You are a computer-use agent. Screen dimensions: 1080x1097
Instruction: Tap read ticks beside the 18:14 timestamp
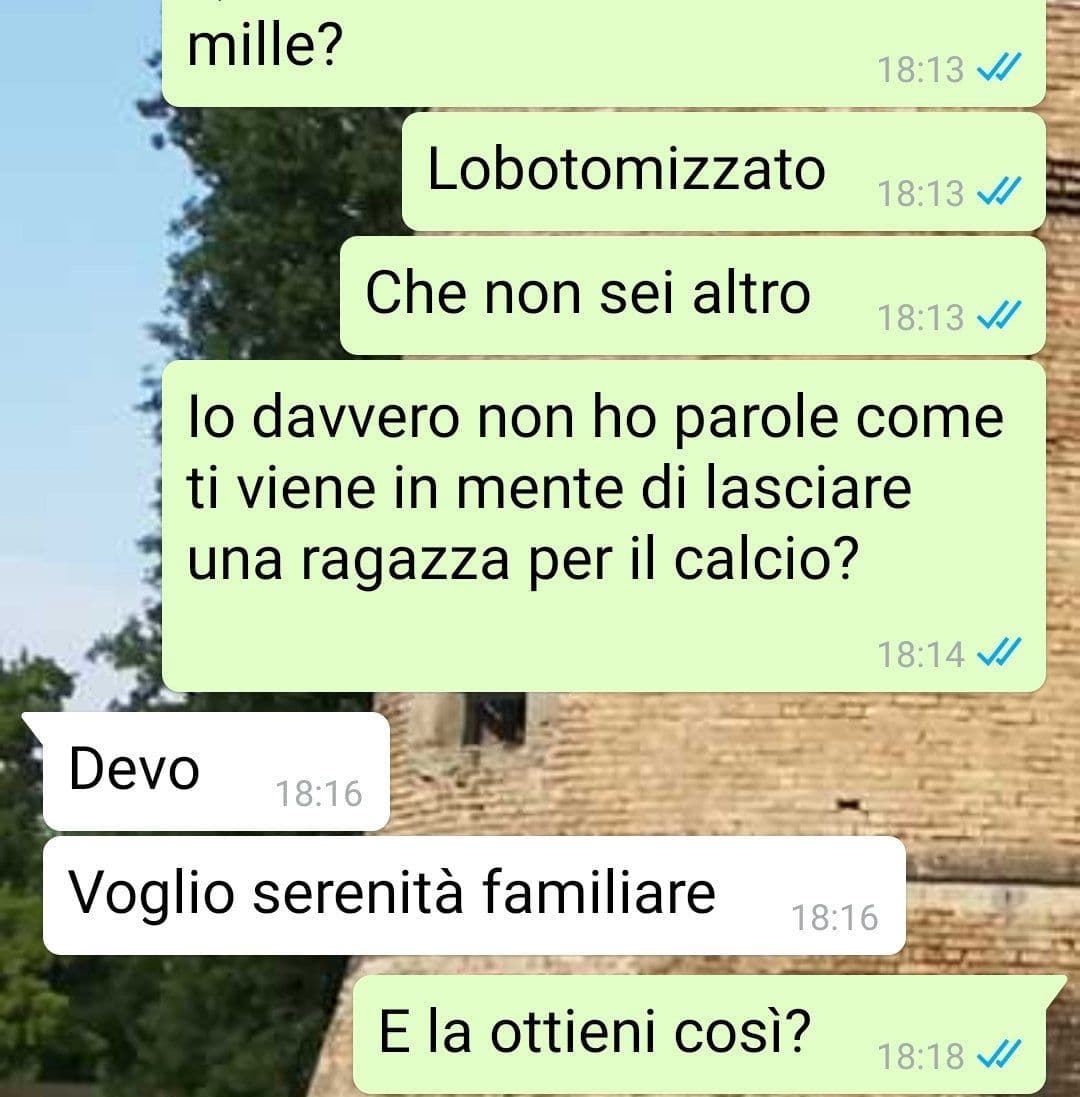click(999, 652)
